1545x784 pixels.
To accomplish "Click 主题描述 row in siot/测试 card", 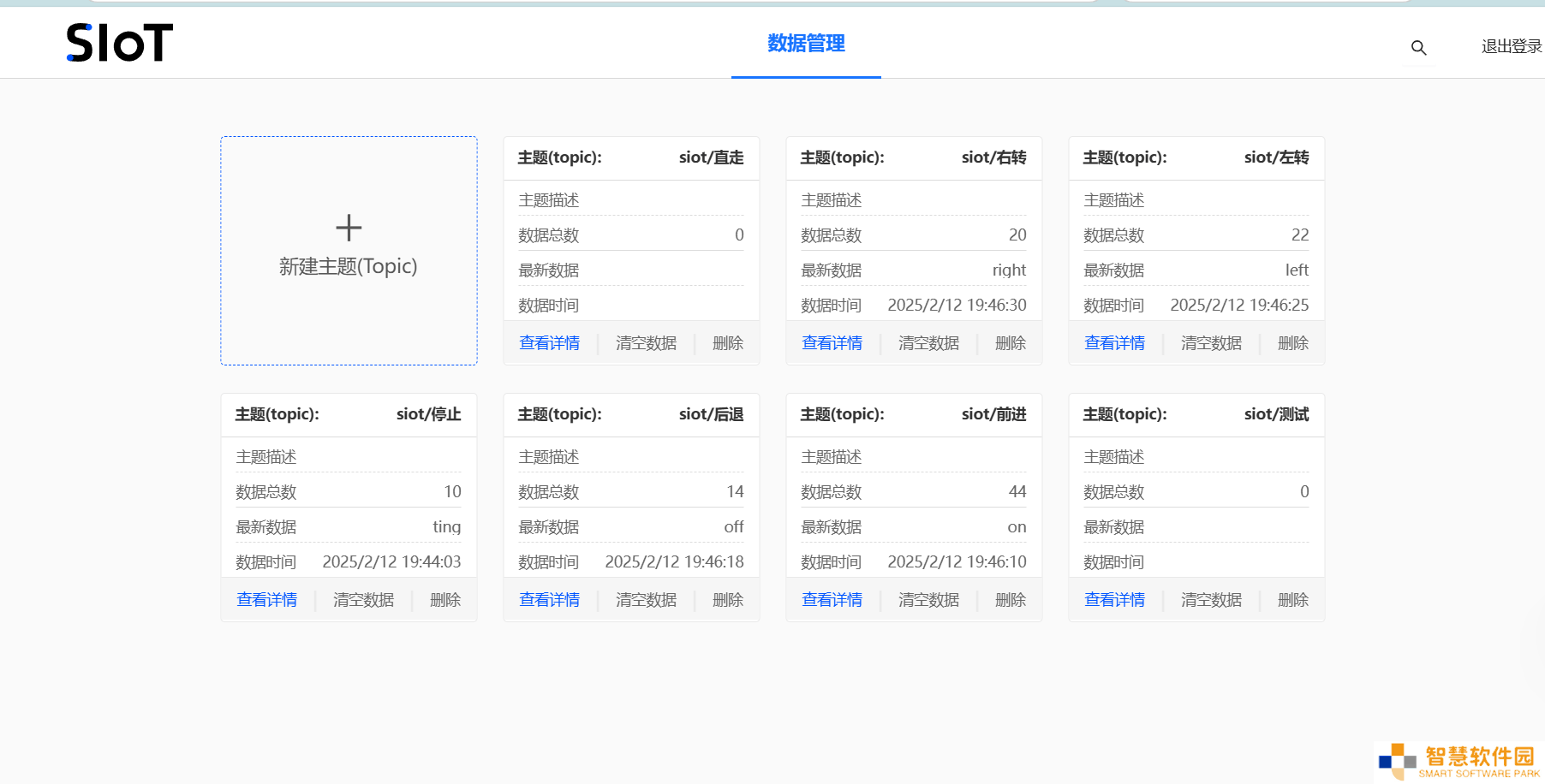I will tap(1196, 457).
